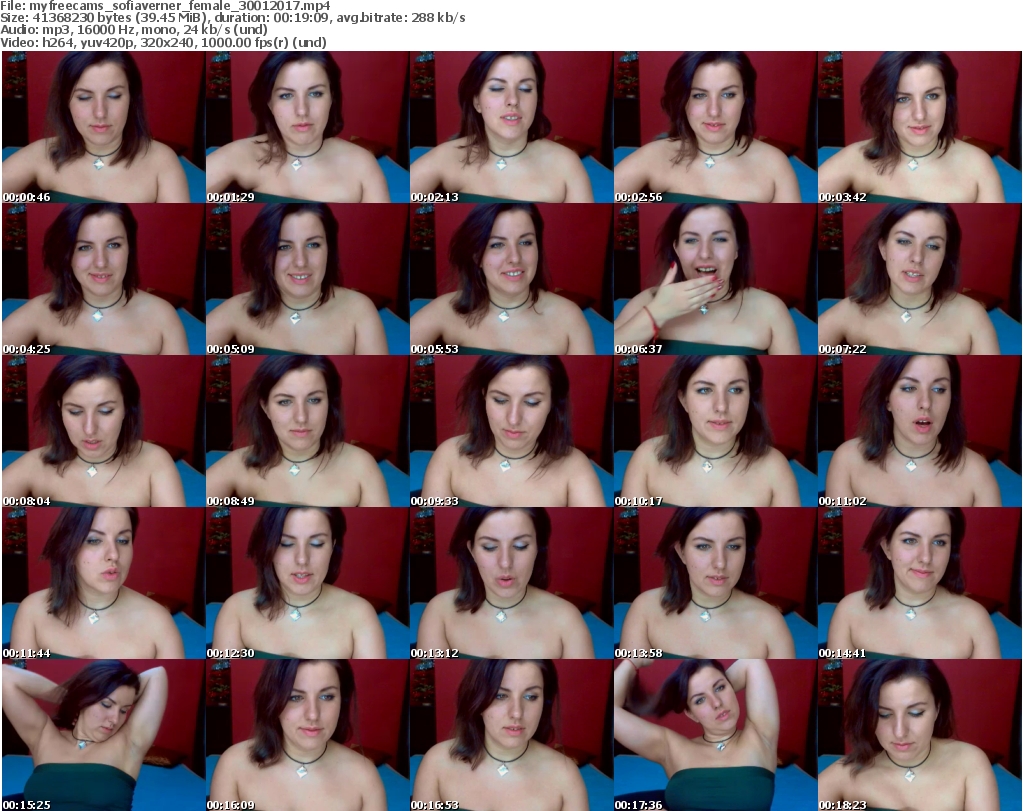Choose the frame marked 00:11:44
This screenshot has height=811, width=1024.
[x=103, y=584]
